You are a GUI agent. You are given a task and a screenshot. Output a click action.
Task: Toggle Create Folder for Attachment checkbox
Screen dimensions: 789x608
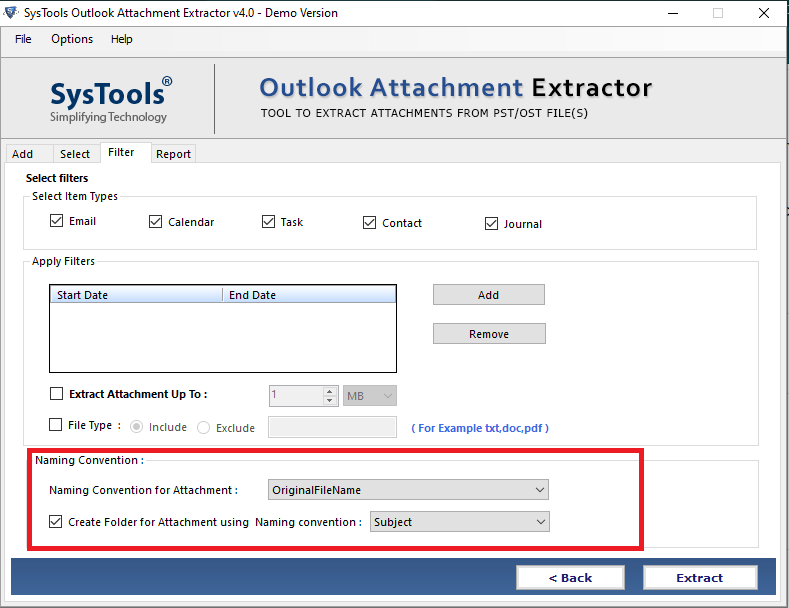[x=55, y=522]
